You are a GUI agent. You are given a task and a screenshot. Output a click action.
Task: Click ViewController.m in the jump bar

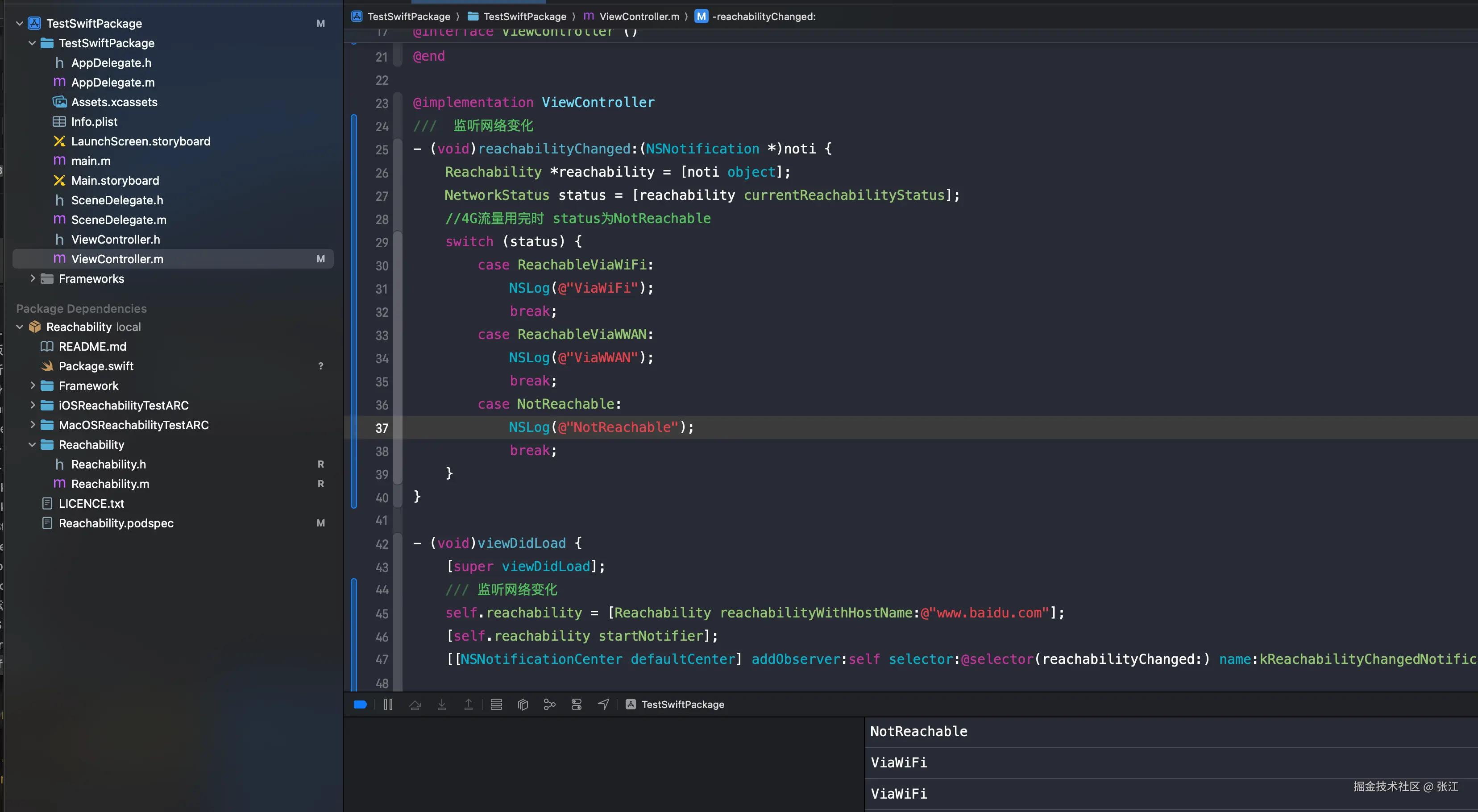[x=638, y=17]
